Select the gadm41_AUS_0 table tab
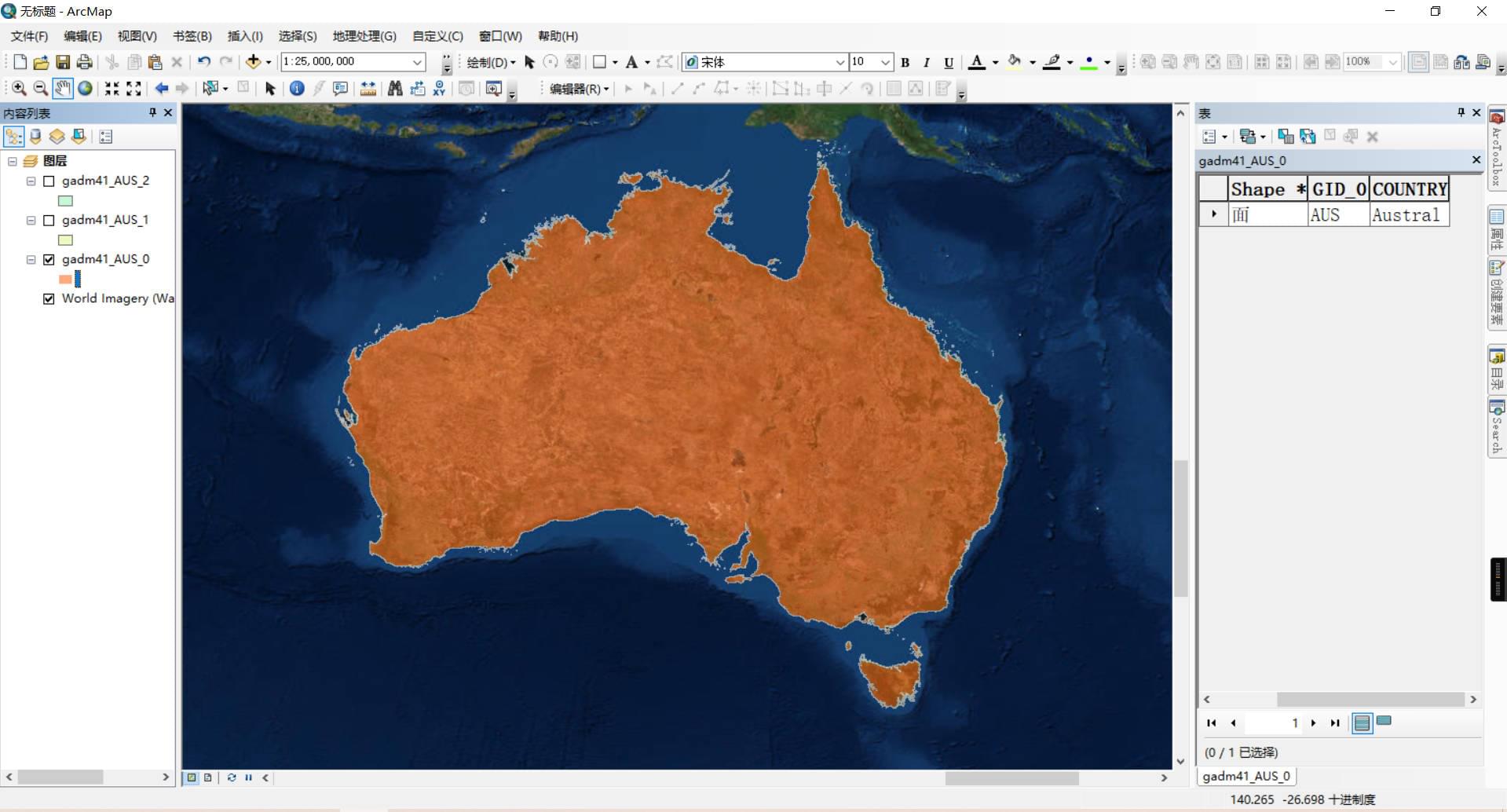The image size is (1507, 812). point(1246,776)
